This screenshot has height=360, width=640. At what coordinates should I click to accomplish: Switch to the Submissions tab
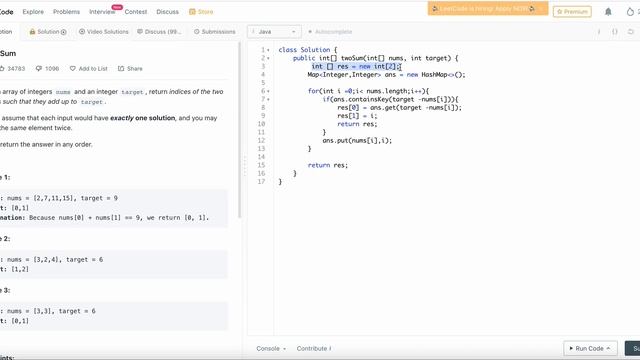tap(215, 32)
